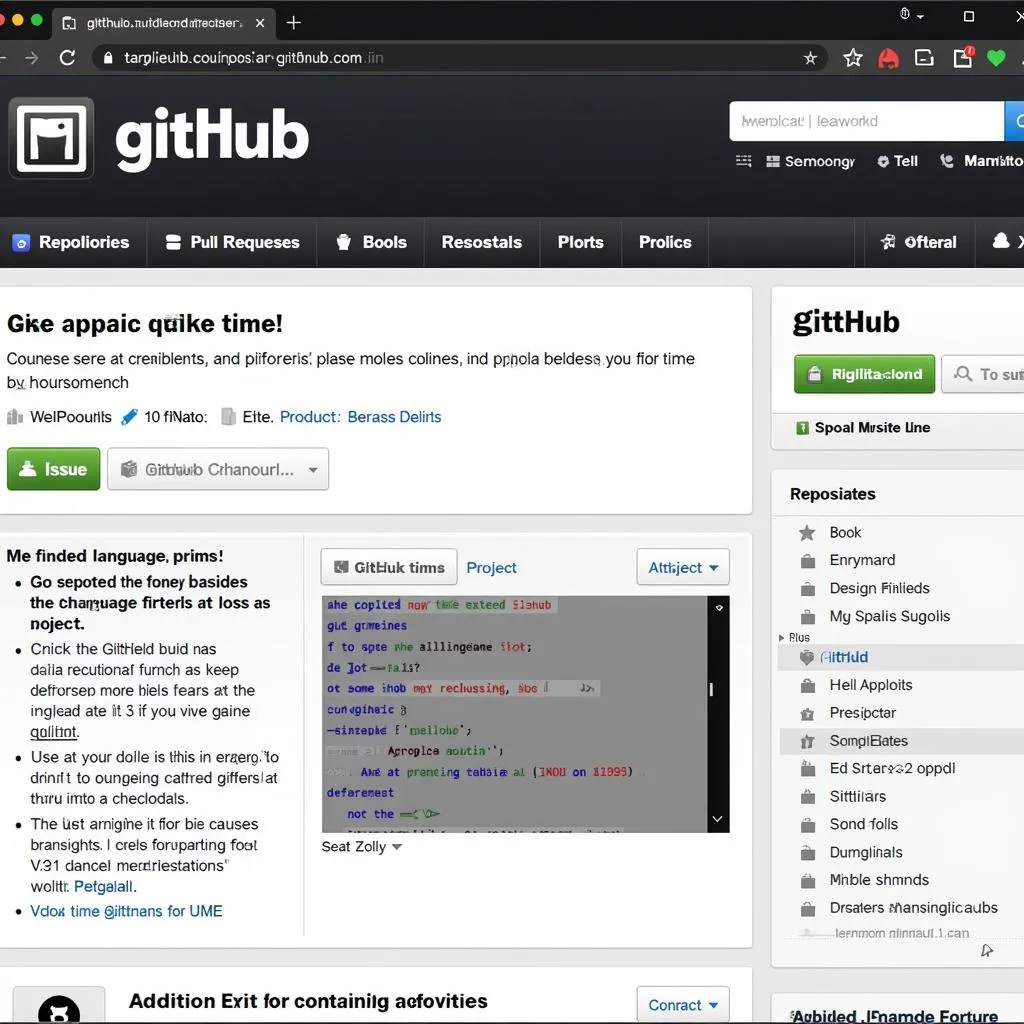Click the Semoongy header link

(x=810, y=161)
